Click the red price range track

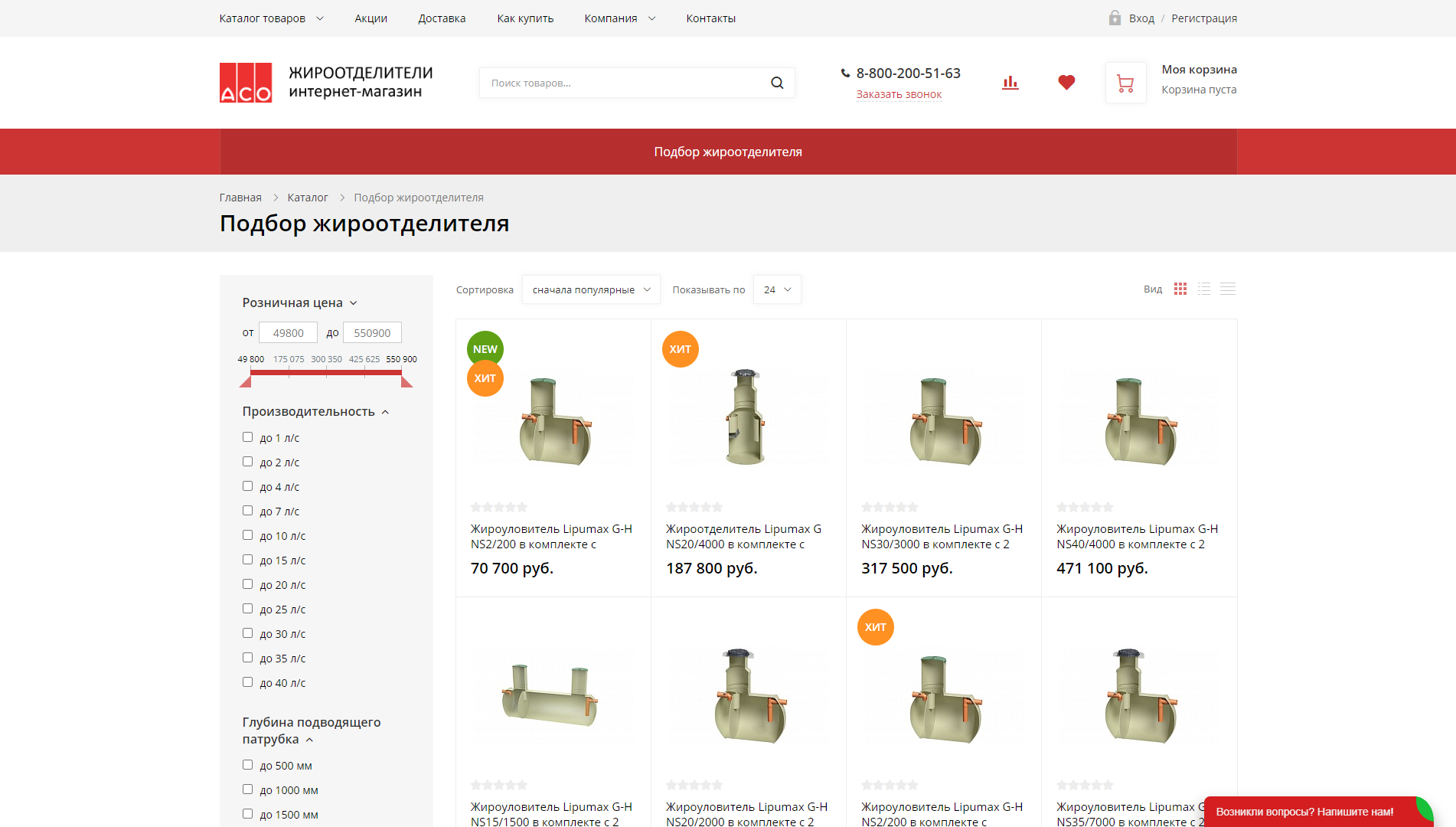point(326,373)
